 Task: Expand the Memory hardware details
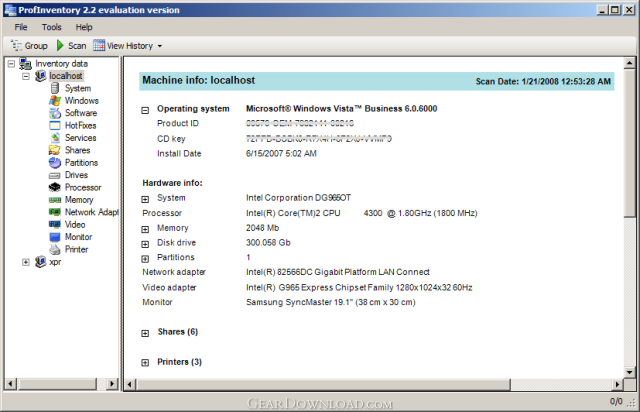coord(145,229)
